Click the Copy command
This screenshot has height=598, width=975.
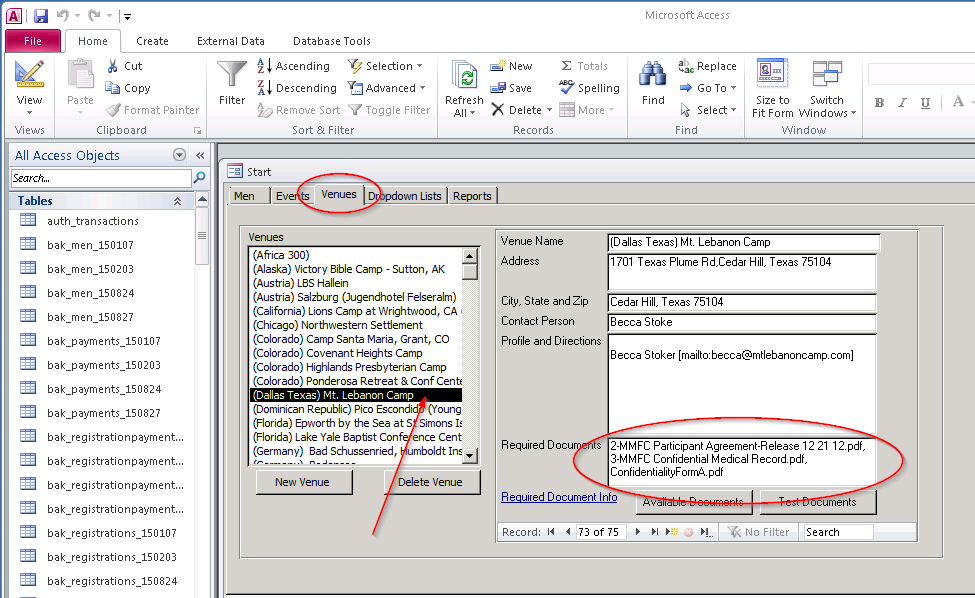point(128,88)
